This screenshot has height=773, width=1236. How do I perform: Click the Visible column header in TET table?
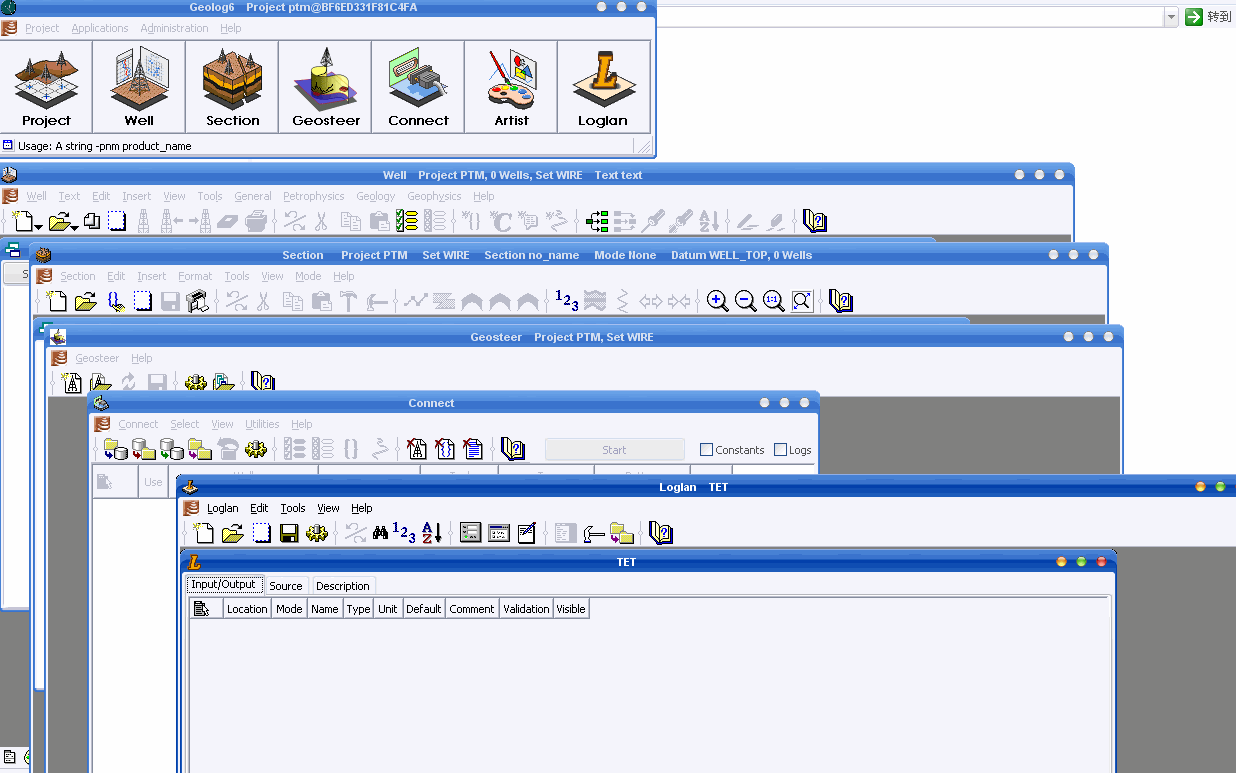[571, 609]
